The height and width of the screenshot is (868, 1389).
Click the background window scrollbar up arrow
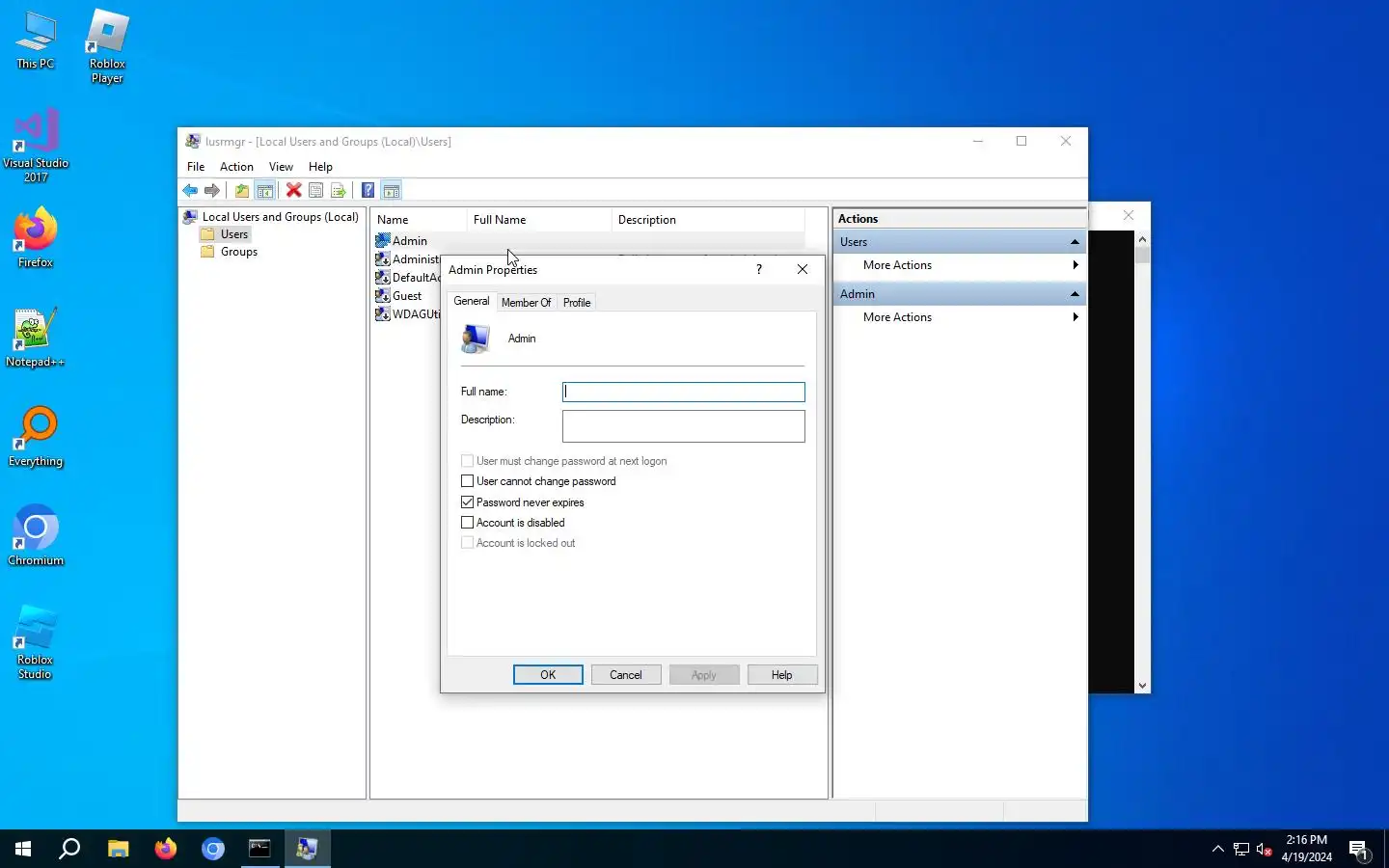pos(1142,238)
